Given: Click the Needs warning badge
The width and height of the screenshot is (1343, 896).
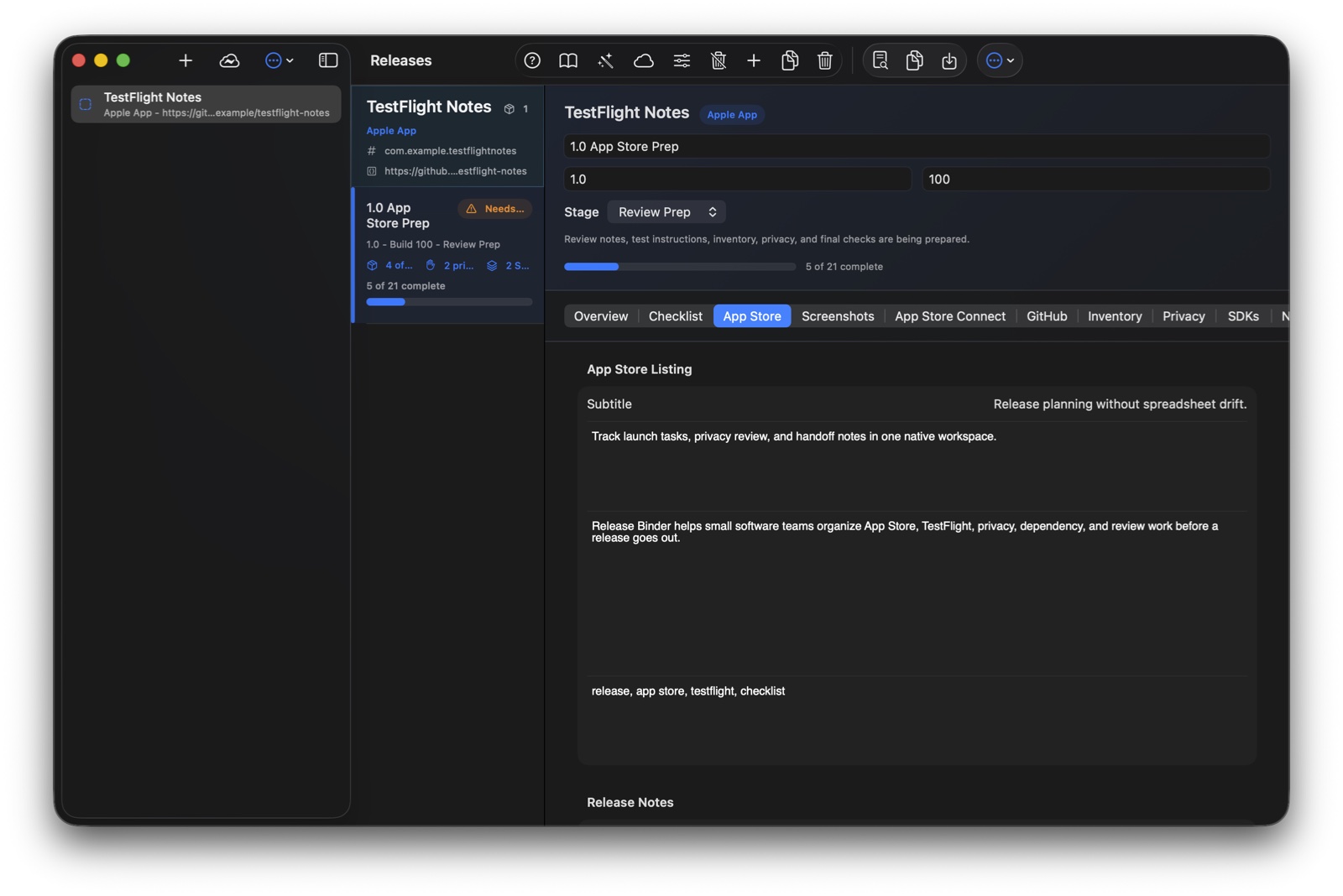Looking at the screenshot, I should 495,209.
